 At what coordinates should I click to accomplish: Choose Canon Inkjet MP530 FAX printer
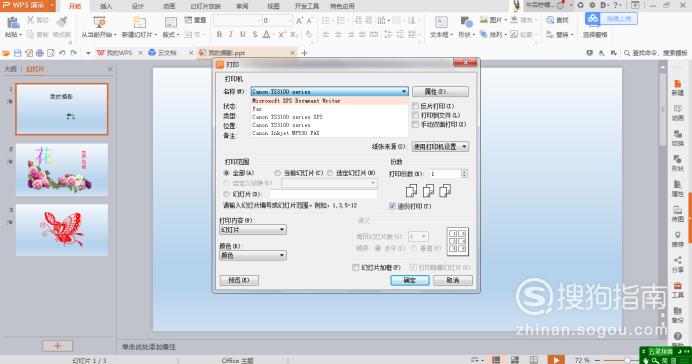[x=329, y=133]
